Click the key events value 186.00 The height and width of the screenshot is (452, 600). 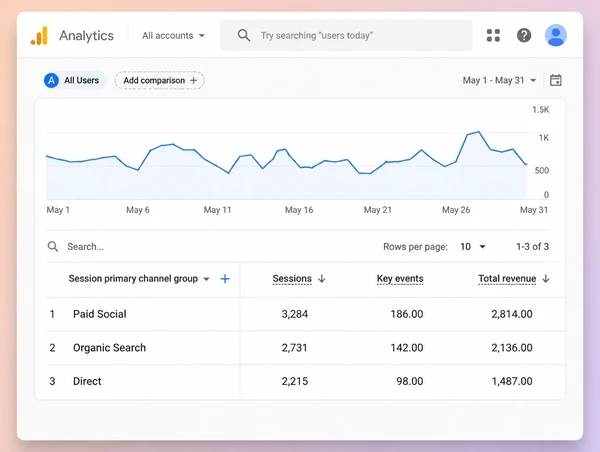point(407,314)
